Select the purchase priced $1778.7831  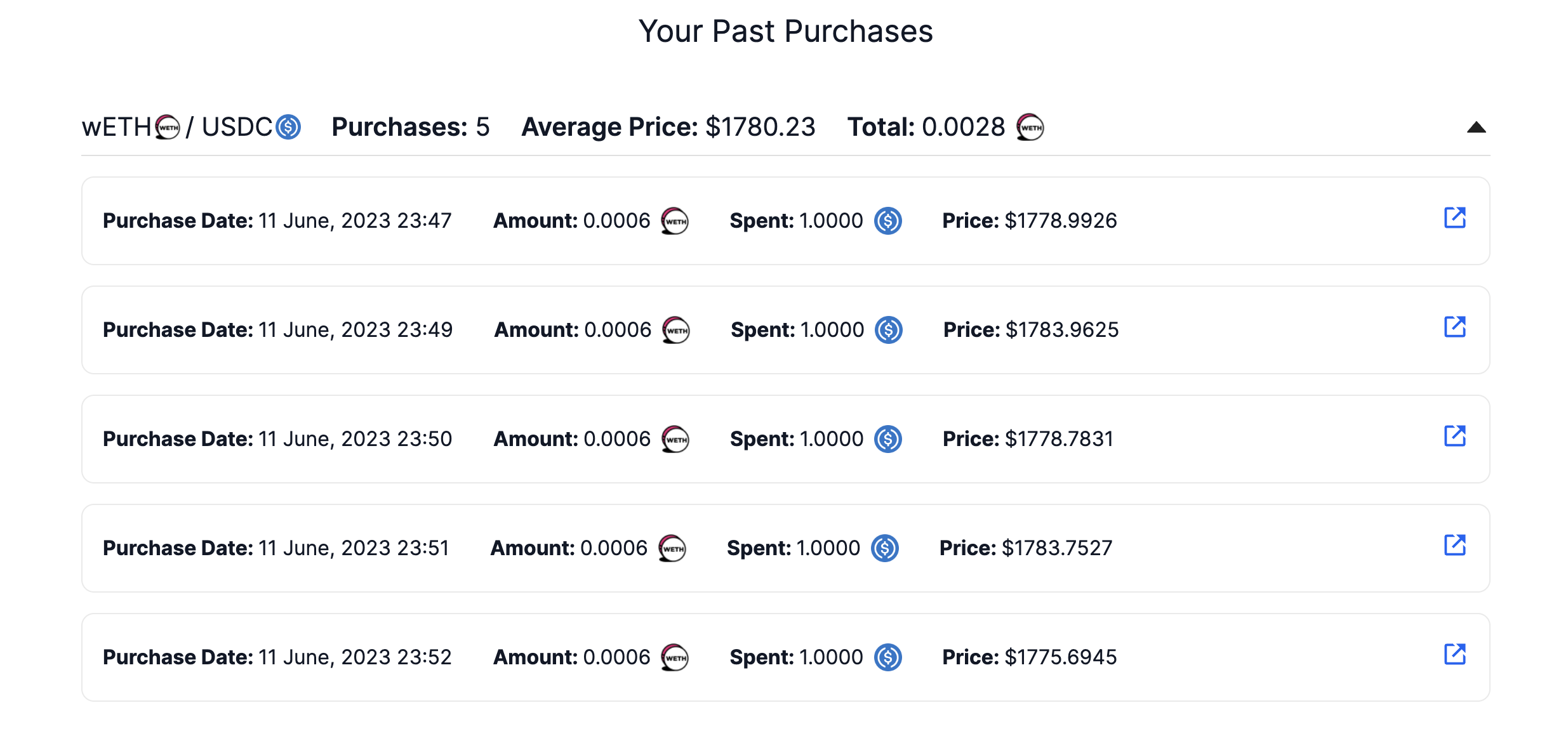pyautogui.click(x=785, y=439)
